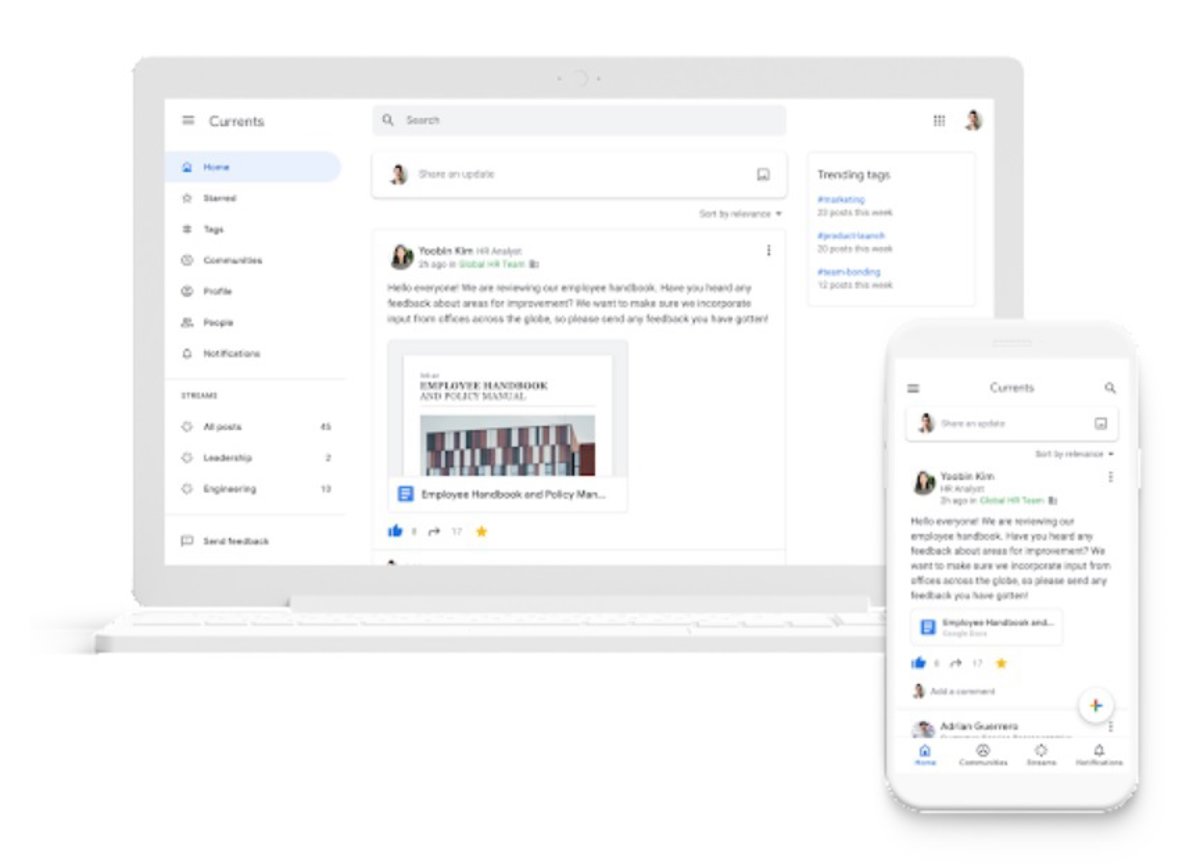This screenshot has height=867, width=1200.
Task: Click the #marketing trending tag link
Action: (x=840, y=200)
